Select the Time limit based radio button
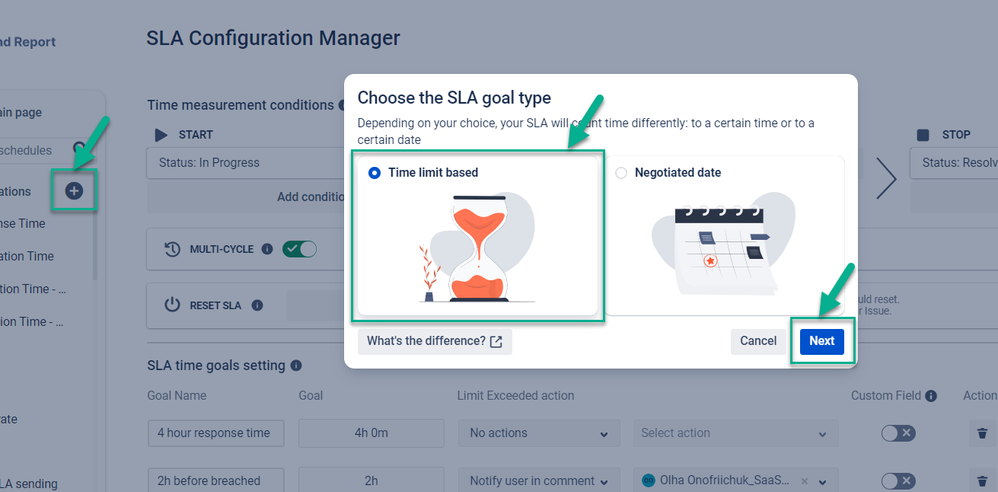 [374, 173]
